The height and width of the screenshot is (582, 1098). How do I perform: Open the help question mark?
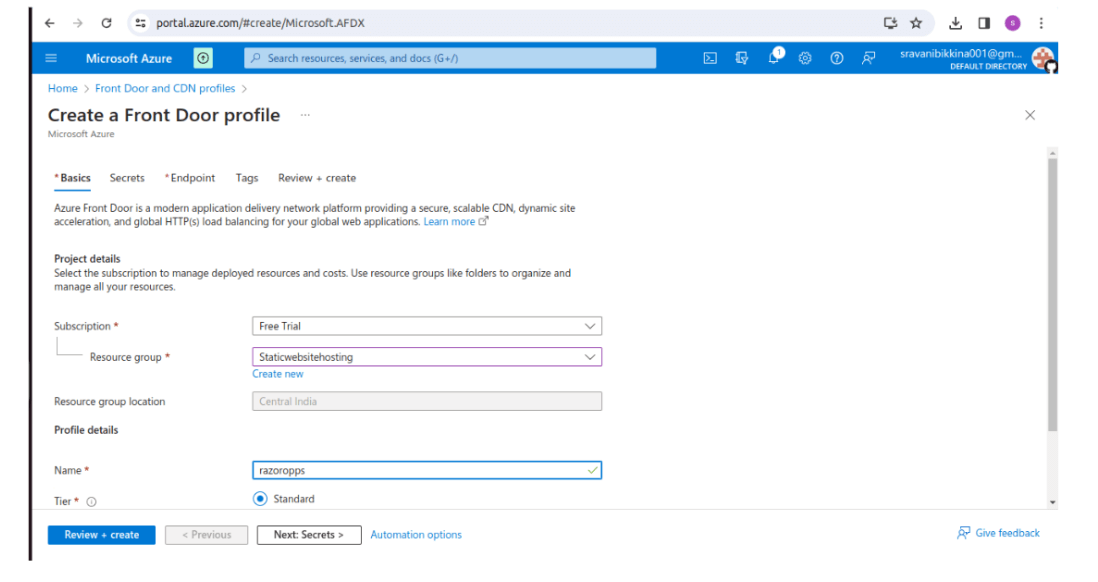(x=837, y=58)
